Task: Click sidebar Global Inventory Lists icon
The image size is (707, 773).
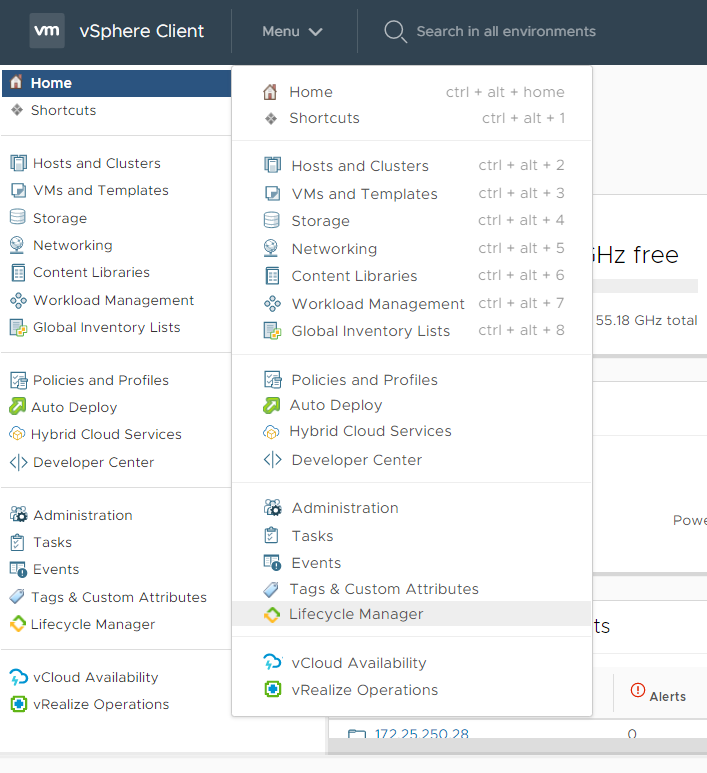Action: click(18, 328)
